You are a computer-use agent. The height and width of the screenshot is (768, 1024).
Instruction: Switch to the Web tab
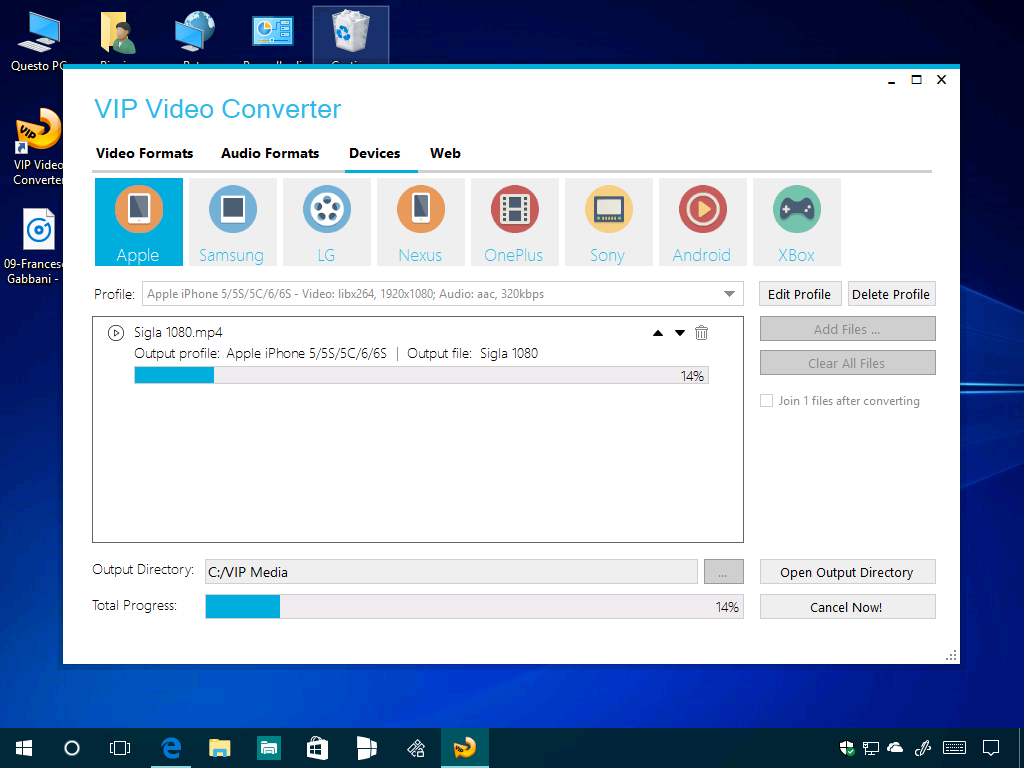(x=445, y=153)
